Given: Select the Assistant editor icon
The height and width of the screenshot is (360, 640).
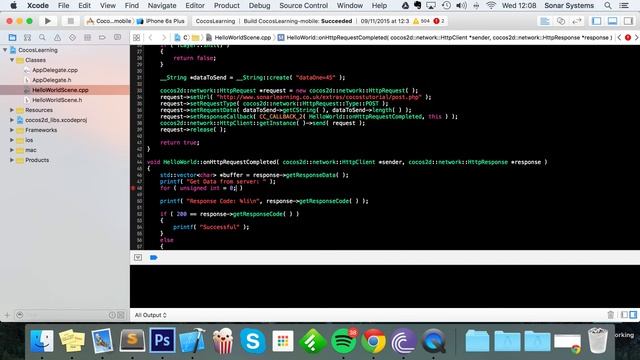Looking at the screenshot, I should [x=561, y=21].
